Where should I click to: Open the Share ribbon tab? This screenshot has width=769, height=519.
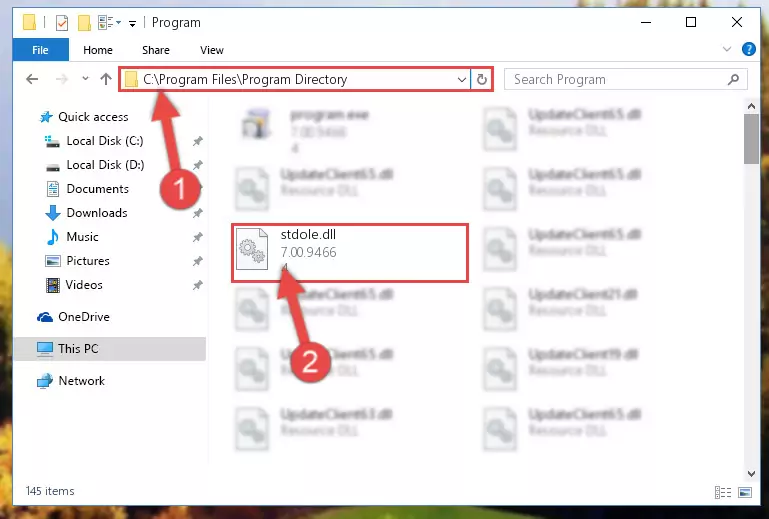point(155,50)
